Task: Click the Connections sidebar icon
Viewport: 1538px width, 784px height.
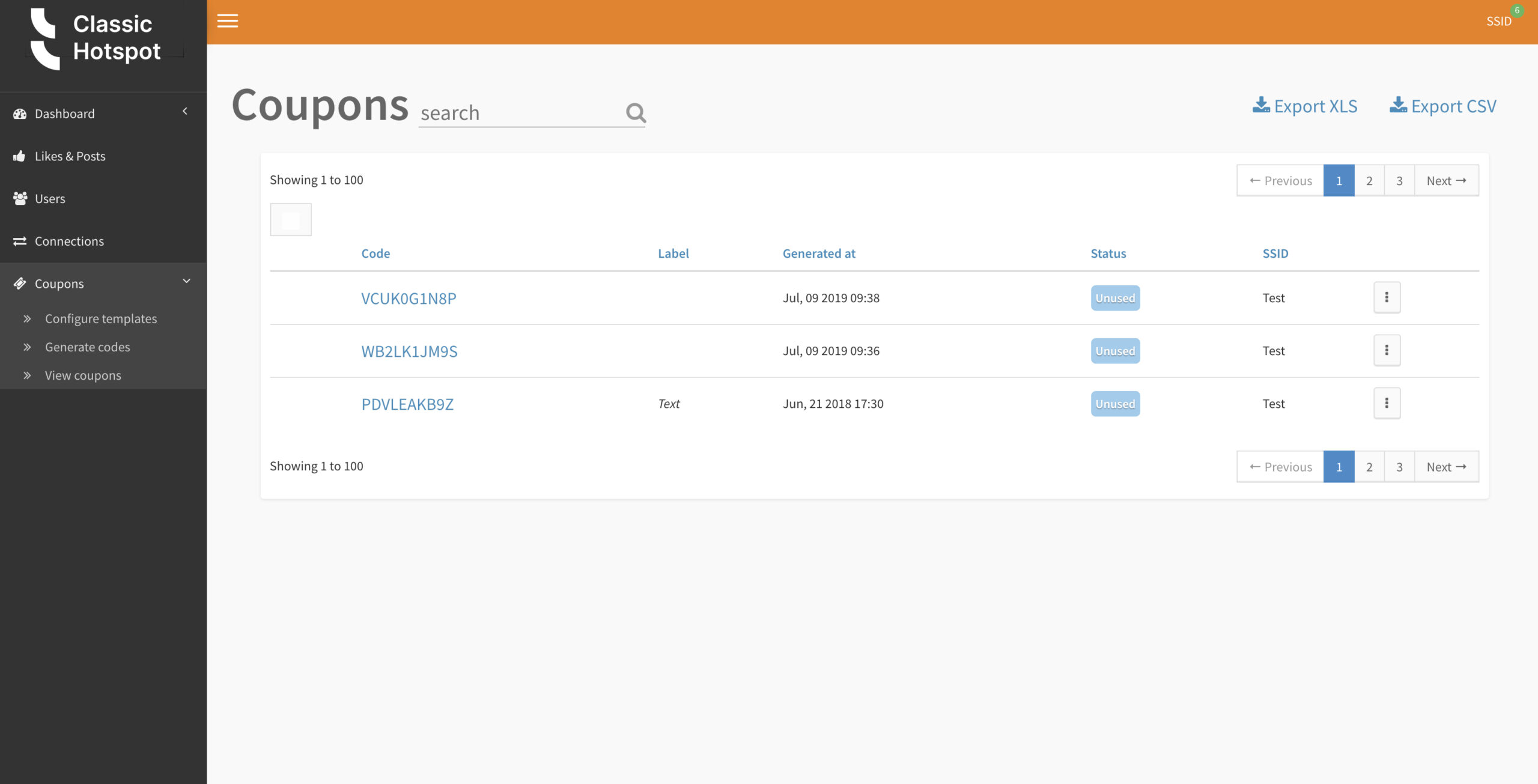Action: click(x=20, y=241)
